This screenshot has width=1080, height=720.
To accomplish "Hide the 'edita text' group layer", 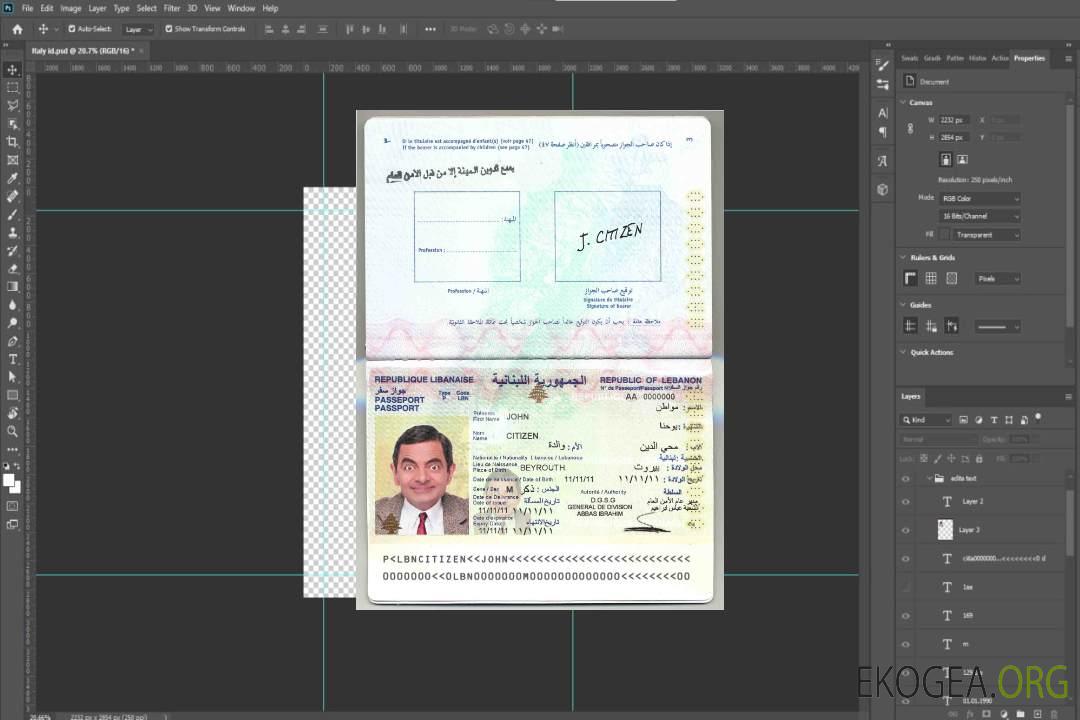I will 906,479.
